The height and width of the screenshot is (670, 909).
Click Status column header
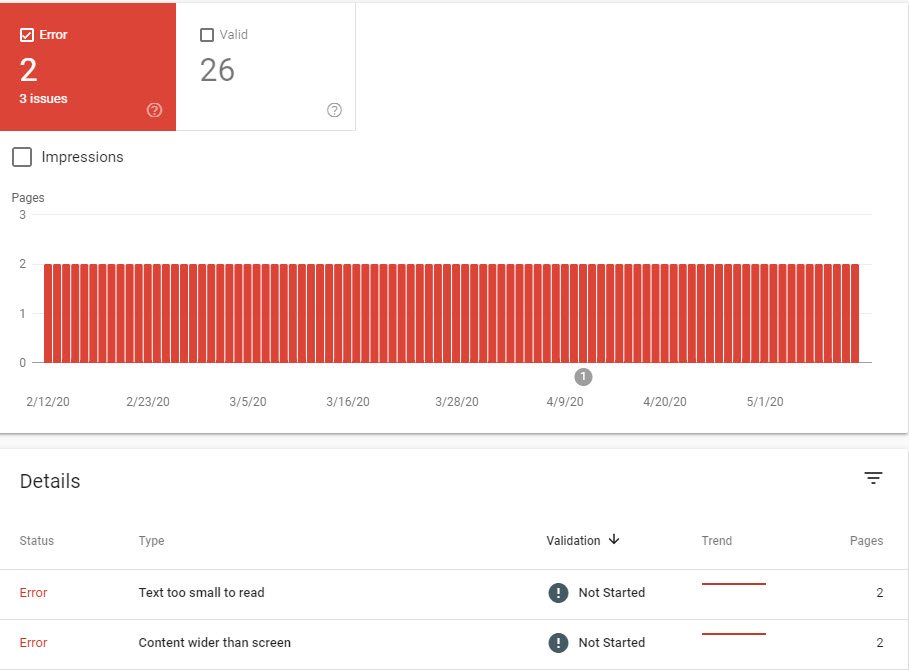[37, 541]
